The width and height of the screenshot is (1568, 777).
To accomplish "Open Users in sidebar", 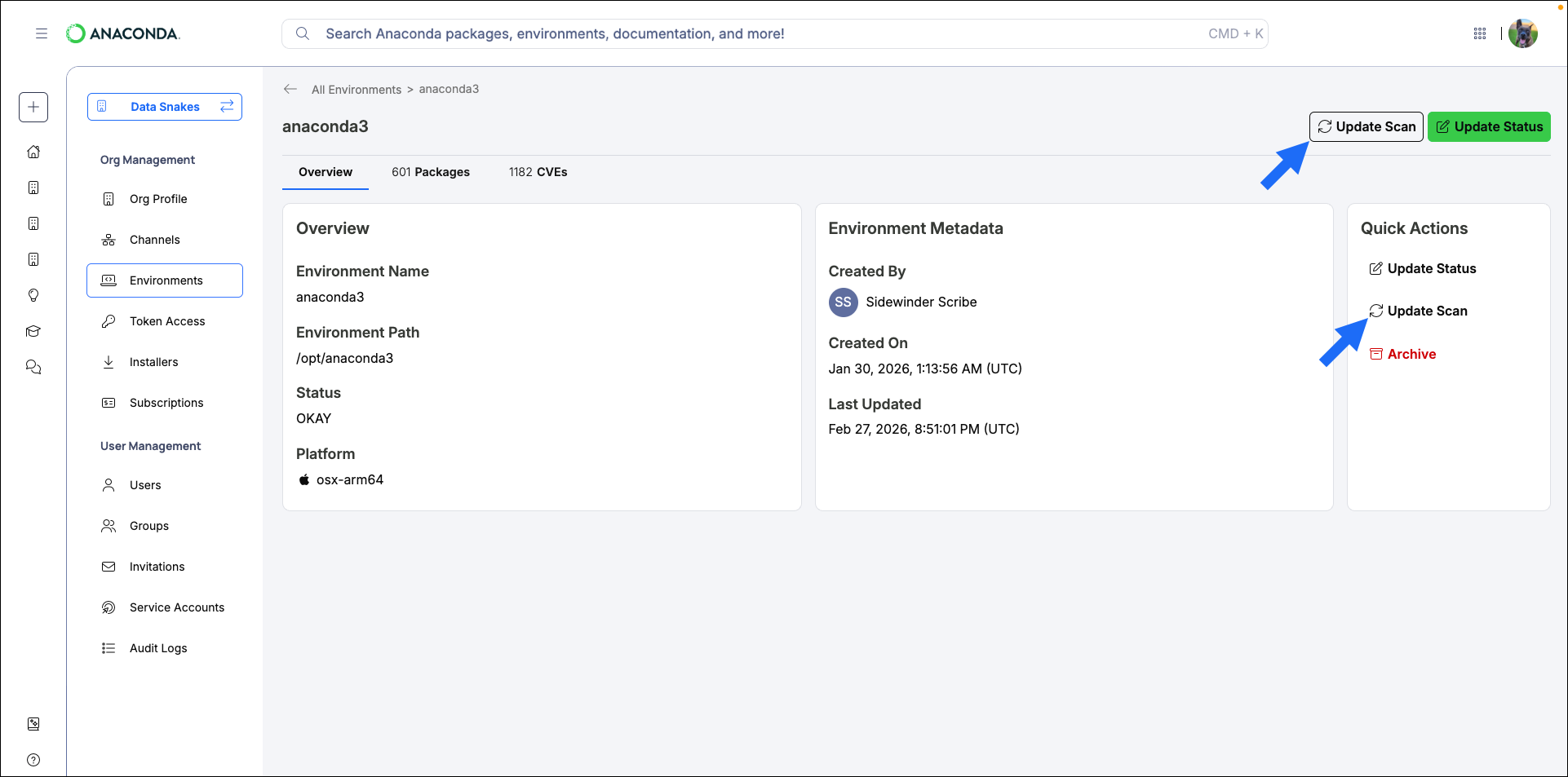I will click(x=165, y=485).
